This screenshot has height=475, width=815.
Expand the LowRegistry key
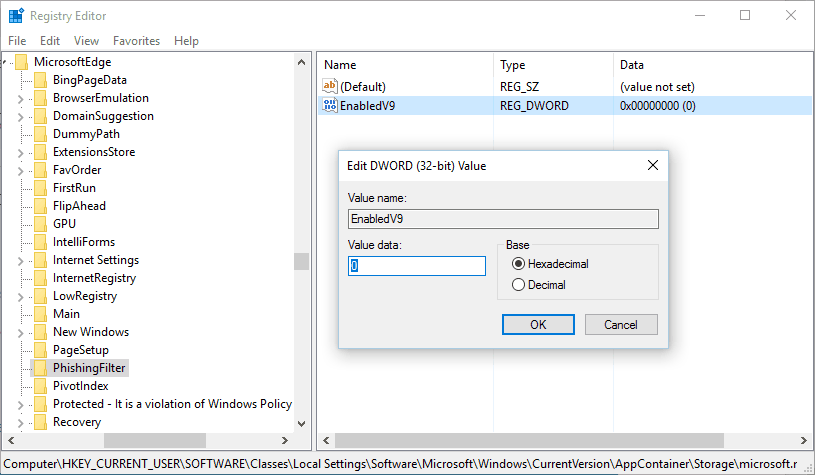(x=21, y=297)
